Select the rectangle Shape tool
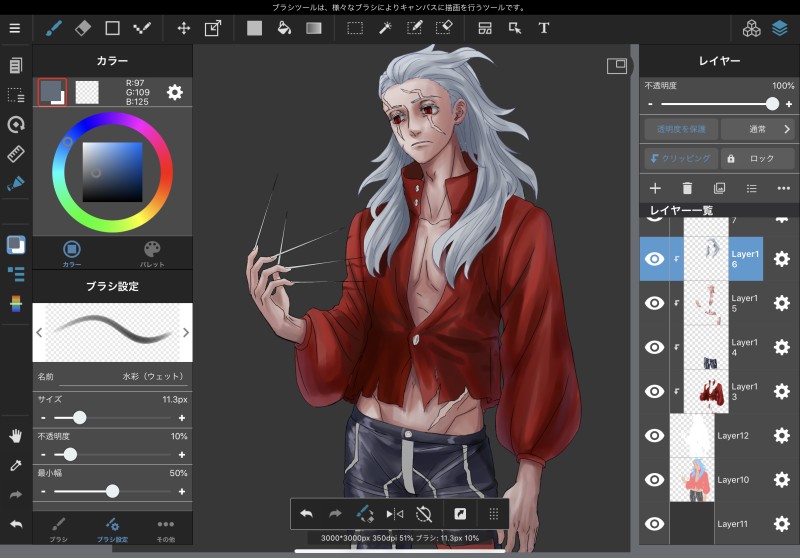This screenshot has width=800, height=558. (x=112, y=28)
